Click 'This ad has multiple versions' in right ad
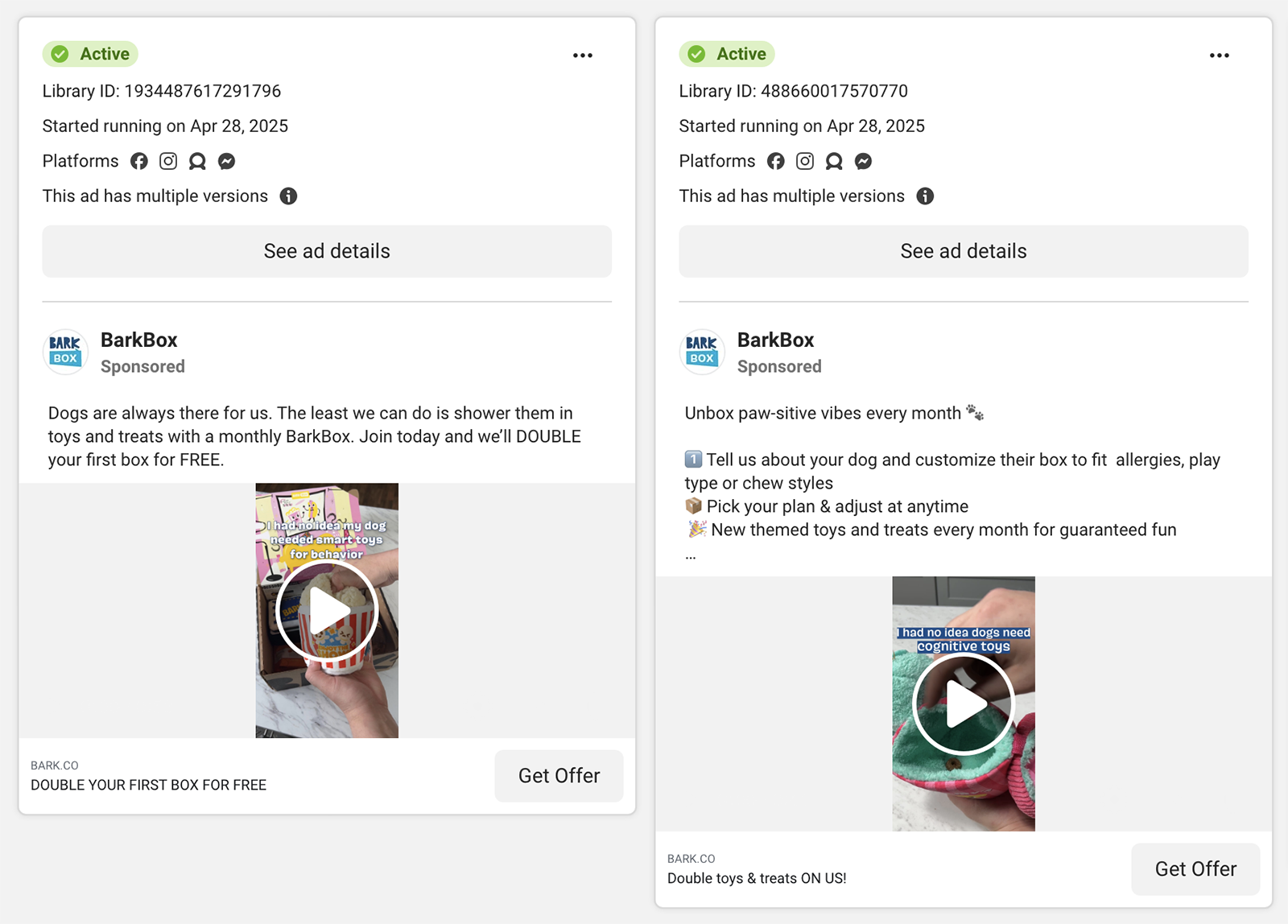1288x924 pixels. coord(792,196)
